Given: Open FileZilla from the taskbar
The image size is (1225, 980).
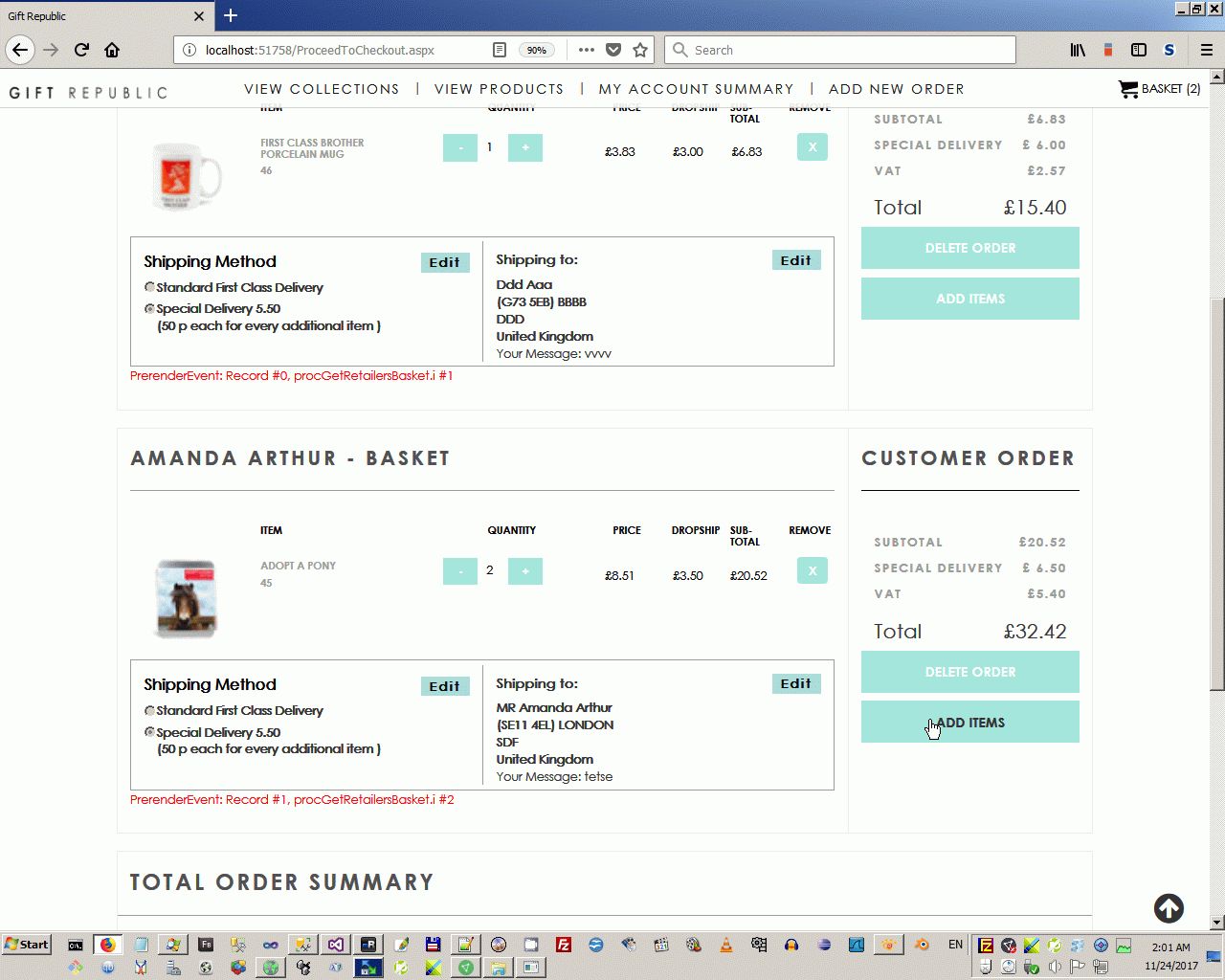Looking at the screenshot, I should [564, 945].
